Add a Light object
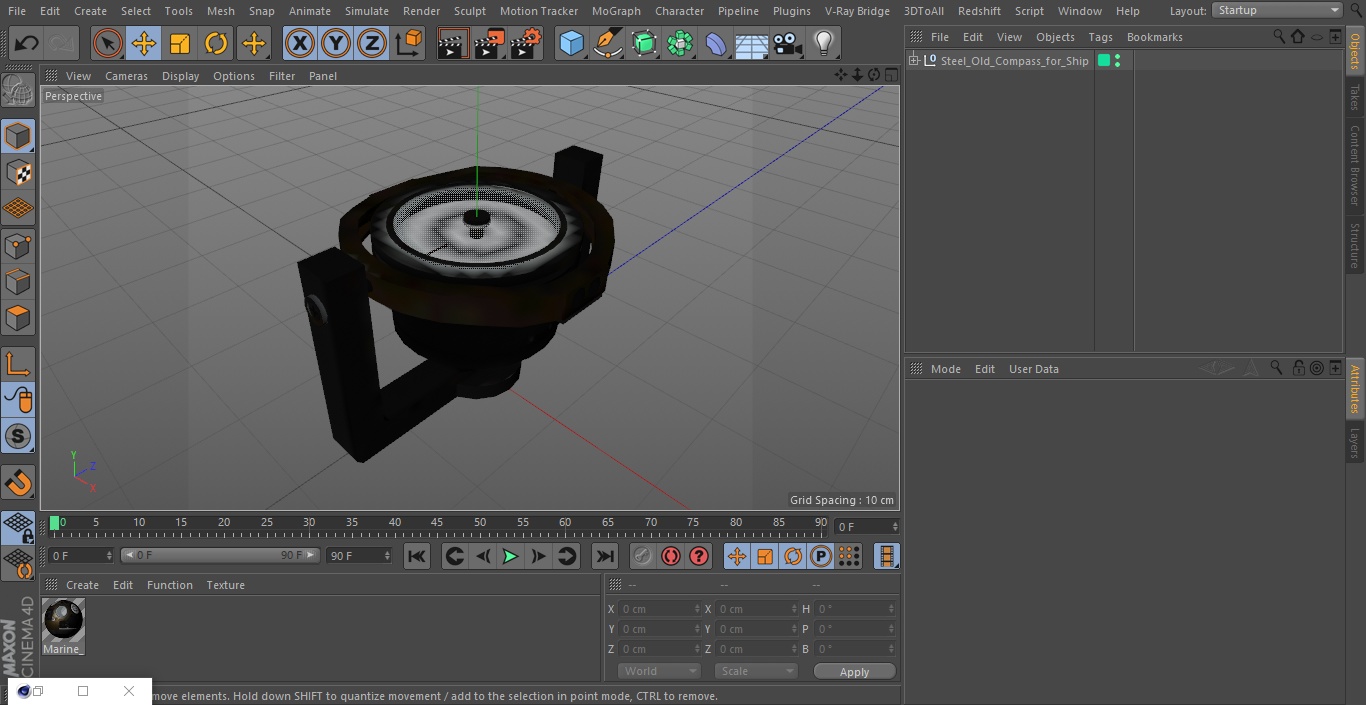Screen dimensions: 1366x705 [x=824, y=44]
